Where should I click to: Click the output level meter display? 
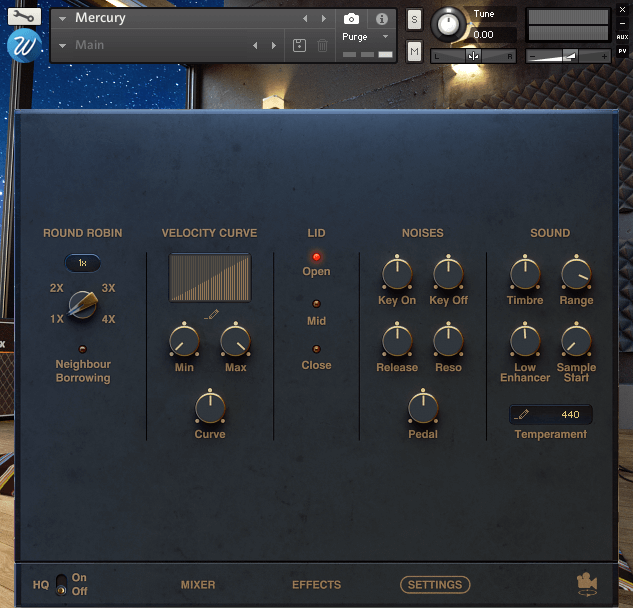coord(568,25)
